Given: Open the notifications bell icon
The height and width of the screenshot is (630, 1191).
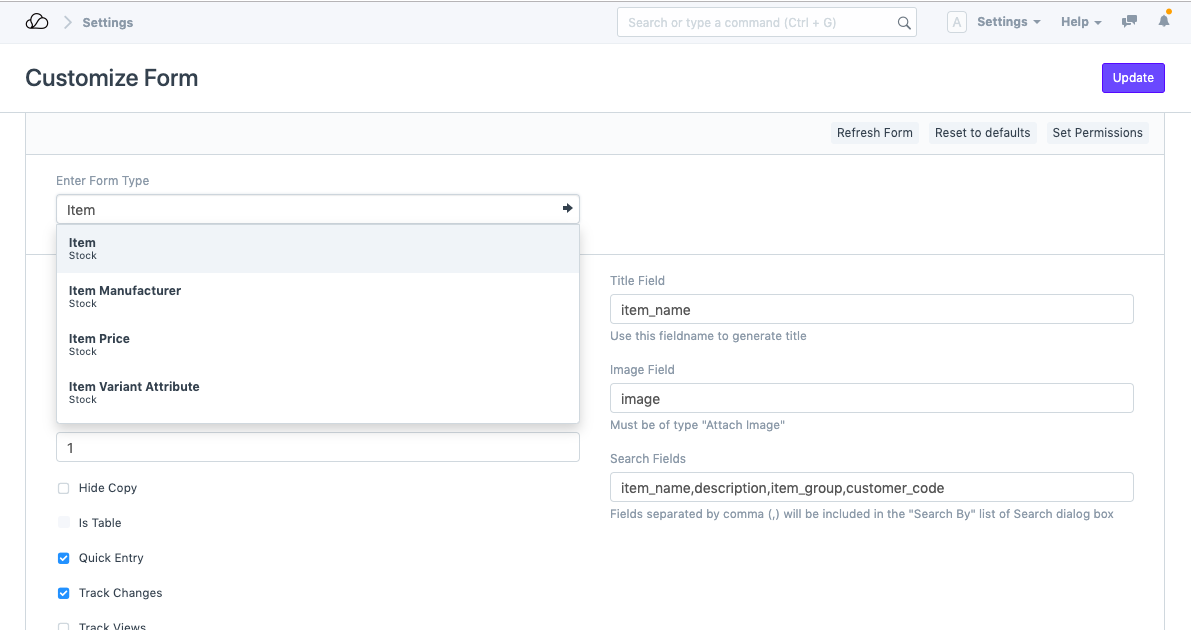Looking at the screenshot, I should click(1164, 21).
